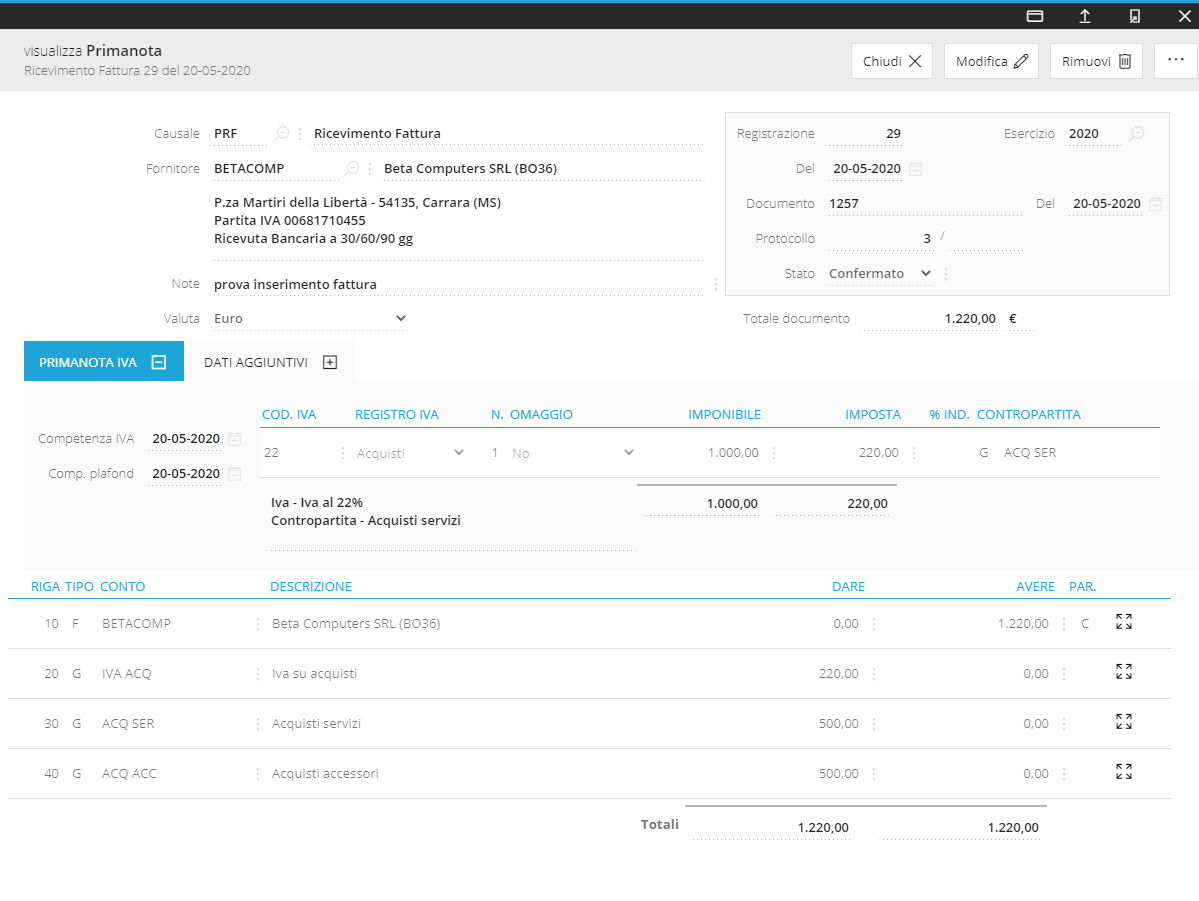The image size is (1199, 901).
Task: Click the Rimuovi delete button
Action: [x=1096, y=61]
